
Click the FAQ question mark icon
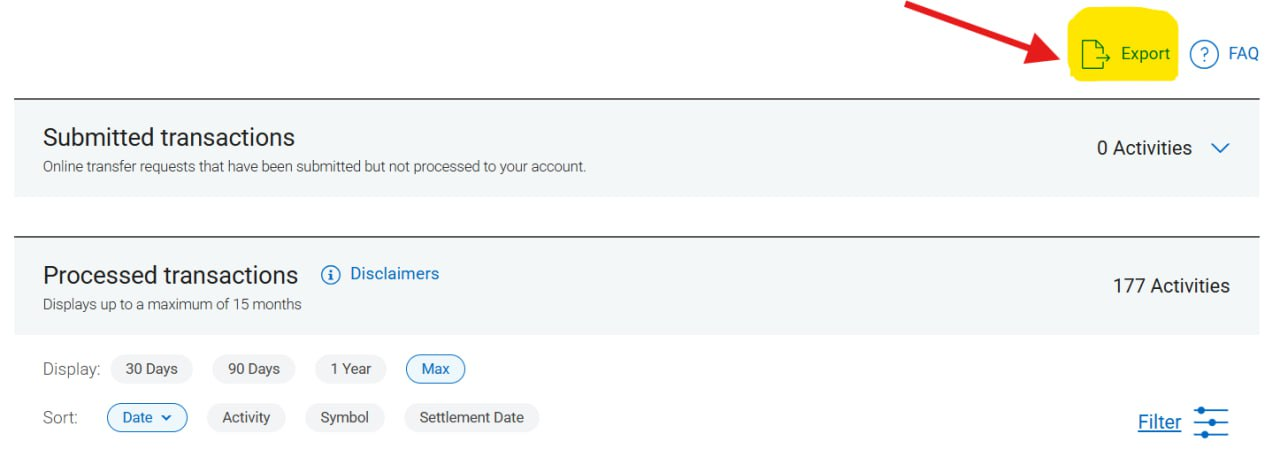tap(1205, 55)
